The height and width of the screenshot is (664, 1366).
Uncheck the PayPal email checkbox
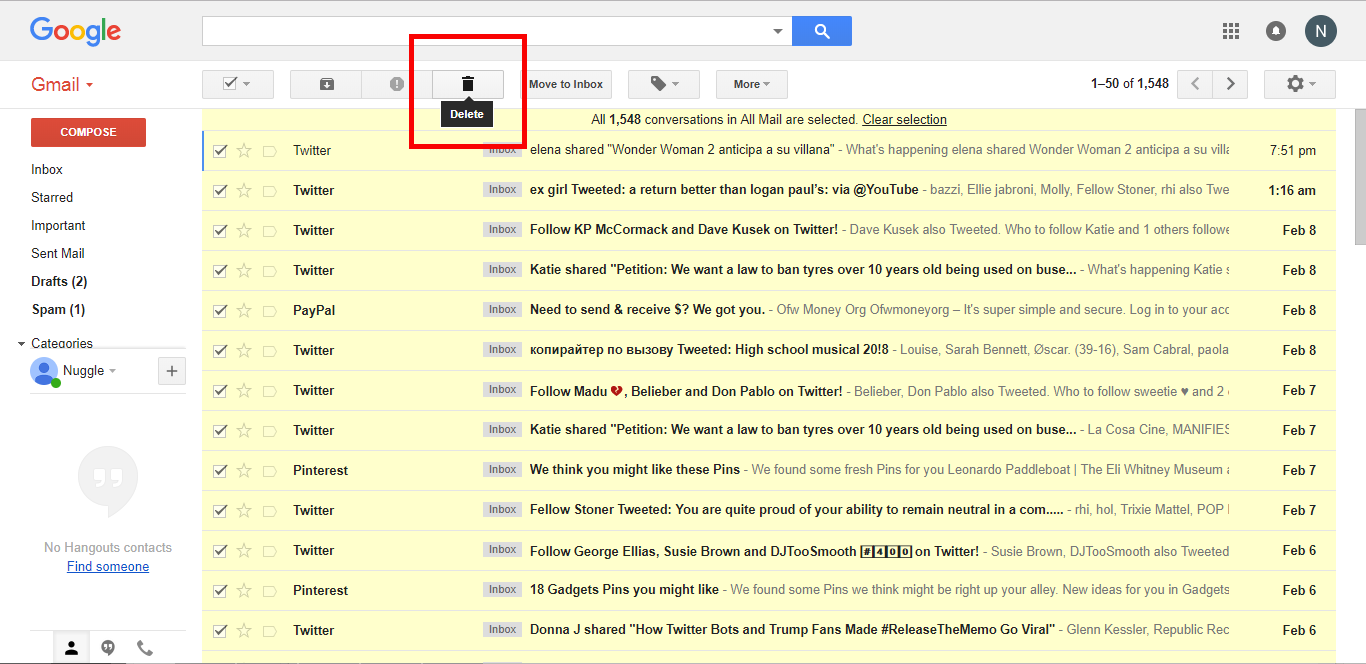pyautogui.click(x=220, y=310)
